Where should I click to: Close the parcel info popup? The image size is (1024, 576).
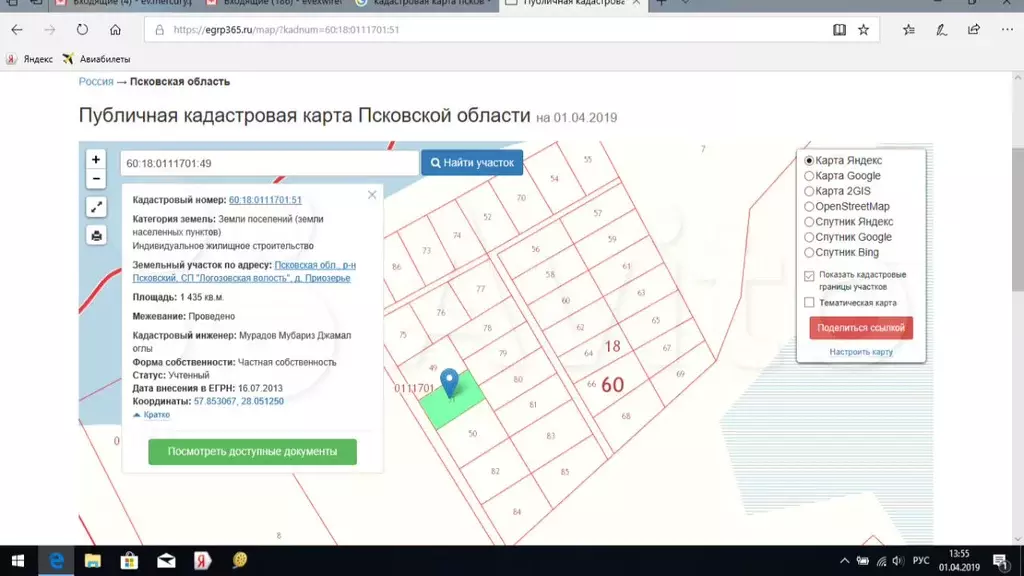(x=372, y=195)
